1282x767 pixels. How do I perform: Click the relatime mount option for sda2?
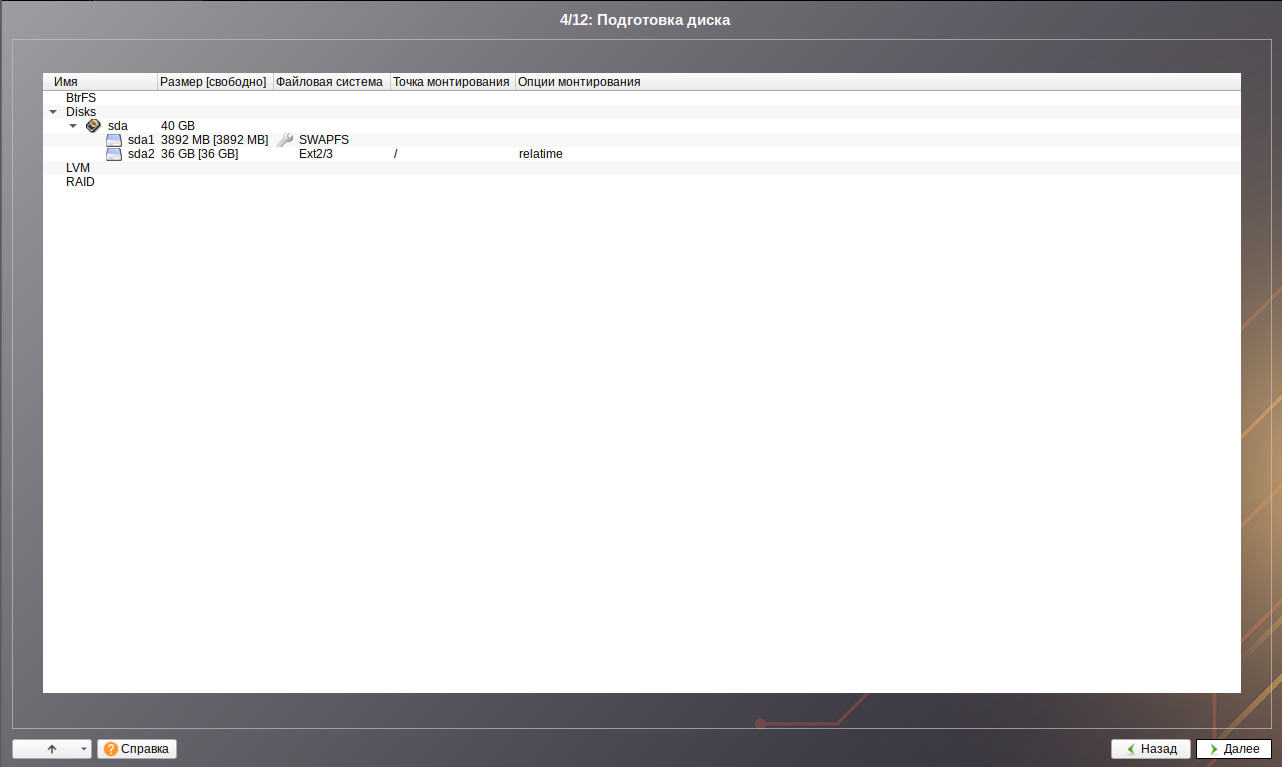coord(540,154)
